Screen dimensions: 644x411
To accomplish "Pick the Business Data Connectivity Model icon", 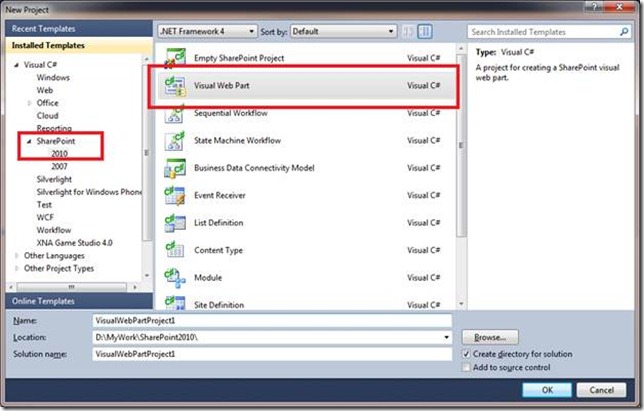I will [176, 169].
